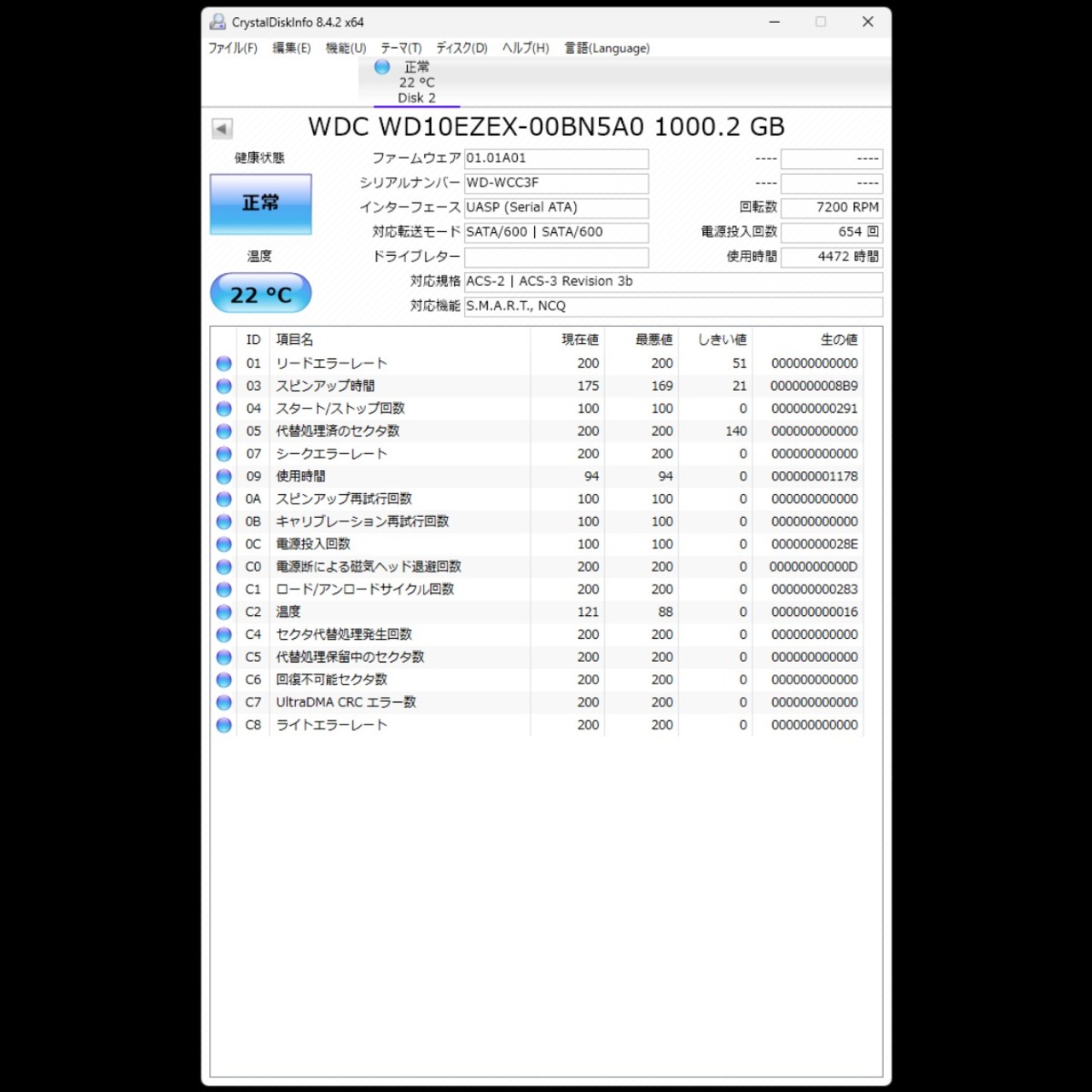Screen dimensions: 1092x1092
Task: Click the standard field ACS-2 | ACS-3 Revision 3b
Action: coord(673,282)
